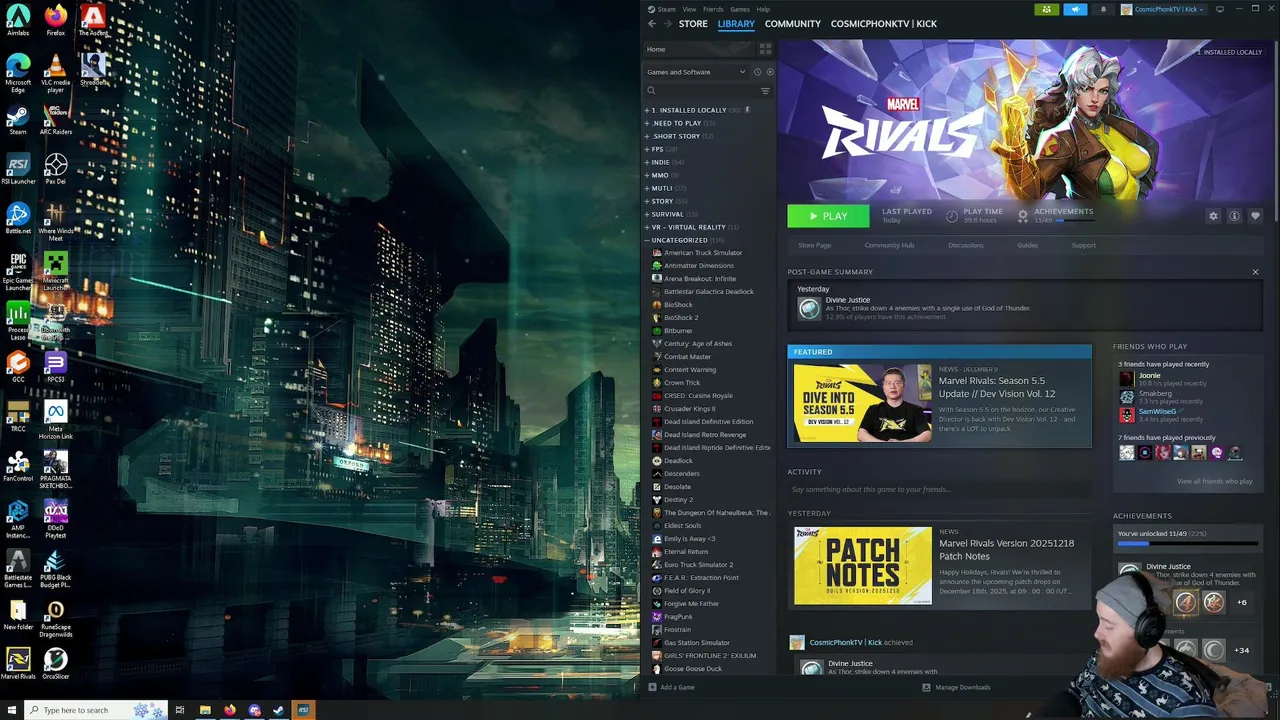Open the Games menu
The height and width of the screenshot is (720, 1280).
click(740, 9)
